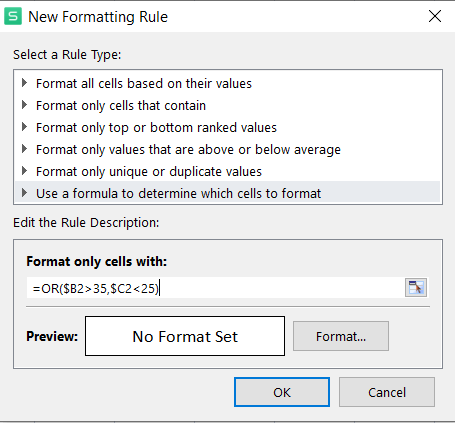Expand arrow beside 'Format all cells based on their values'
Image resolution: width=455 pixels, height=423 pixels.
pyautogui.click(x=24, y=83)
